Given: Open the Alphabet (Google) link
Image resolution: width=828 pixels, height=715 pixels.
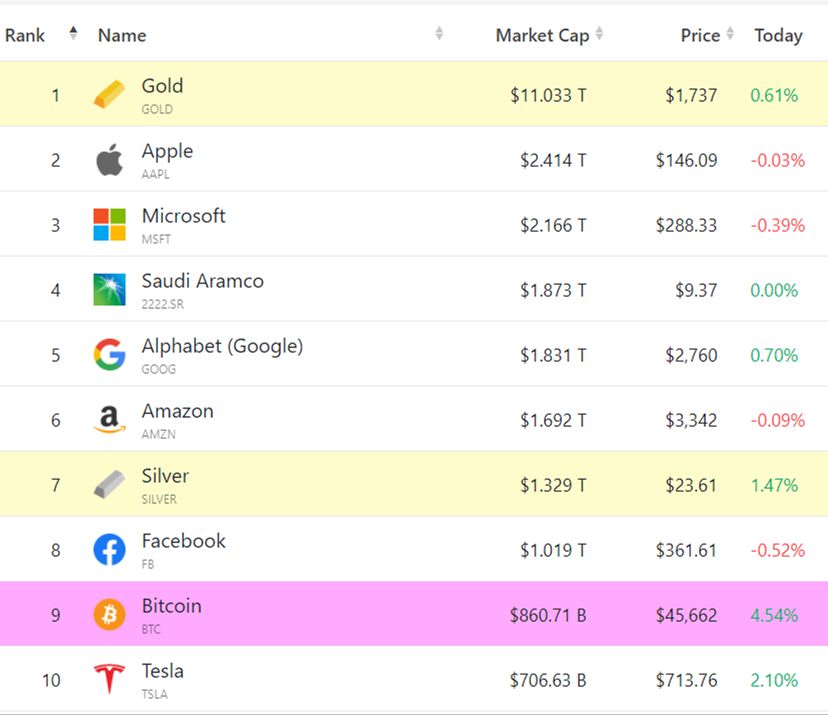Looking at the screenshot, I should pyautogui.click(x=222, y=346).
